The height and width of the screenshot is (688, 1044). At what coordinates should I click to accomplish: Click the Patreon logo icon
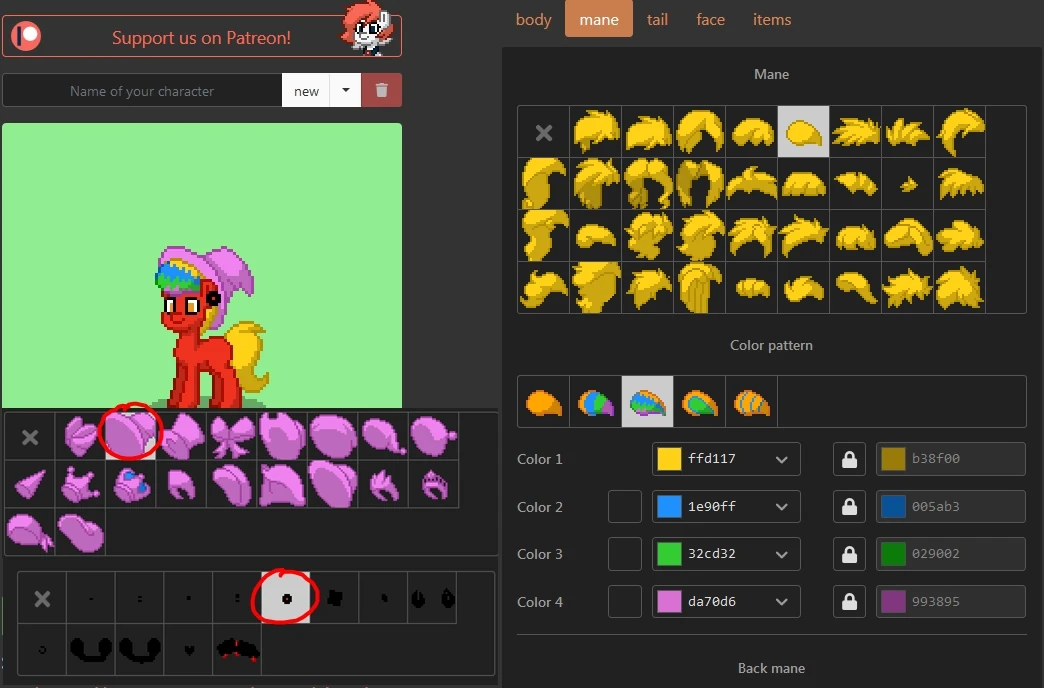coord(26,36)
